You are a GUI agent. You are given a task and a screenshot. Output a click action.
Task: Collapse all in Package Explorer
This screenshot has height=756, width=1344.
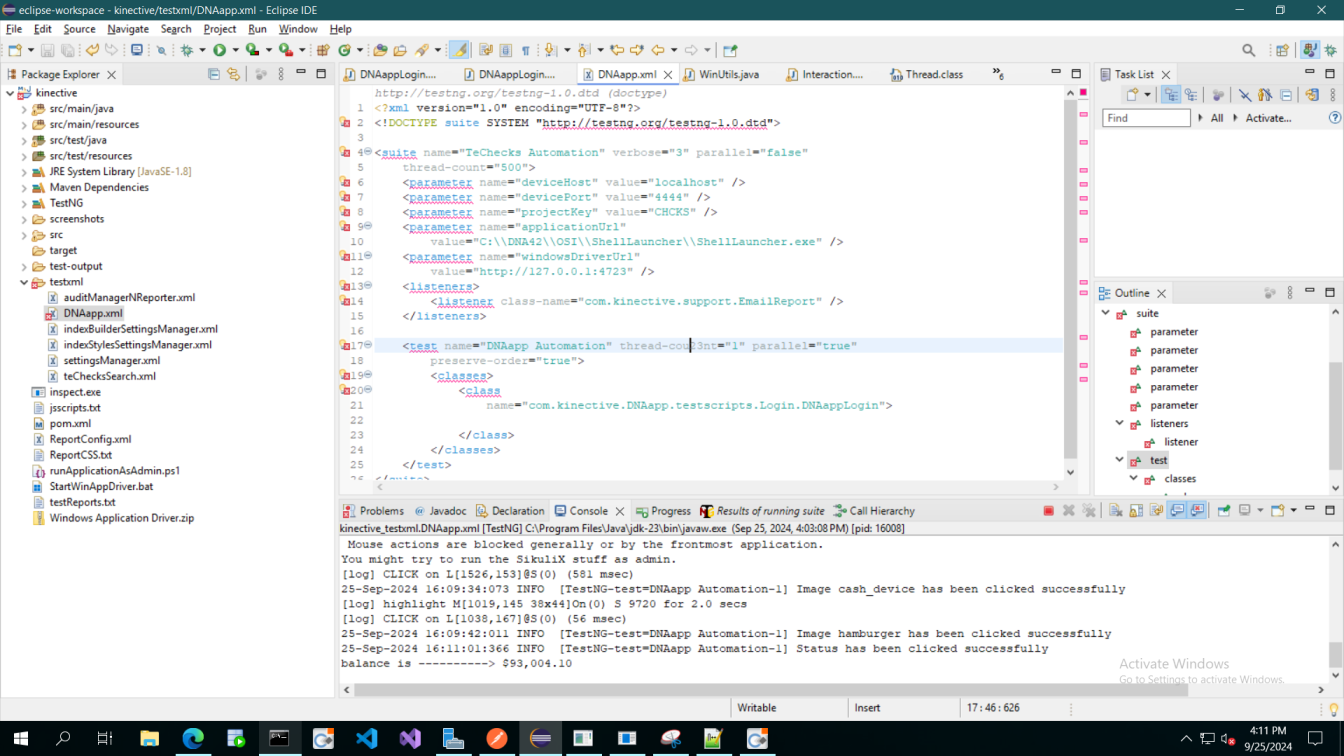click(213, 74)
